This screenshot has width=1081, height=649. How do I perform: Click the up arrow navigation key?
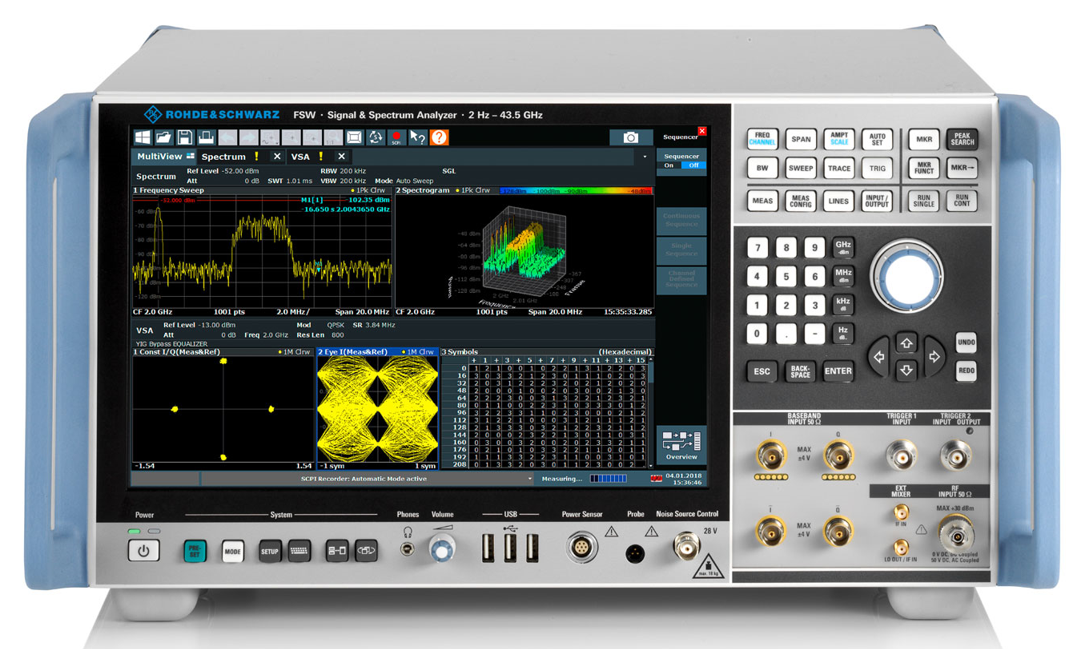point(906,343)
